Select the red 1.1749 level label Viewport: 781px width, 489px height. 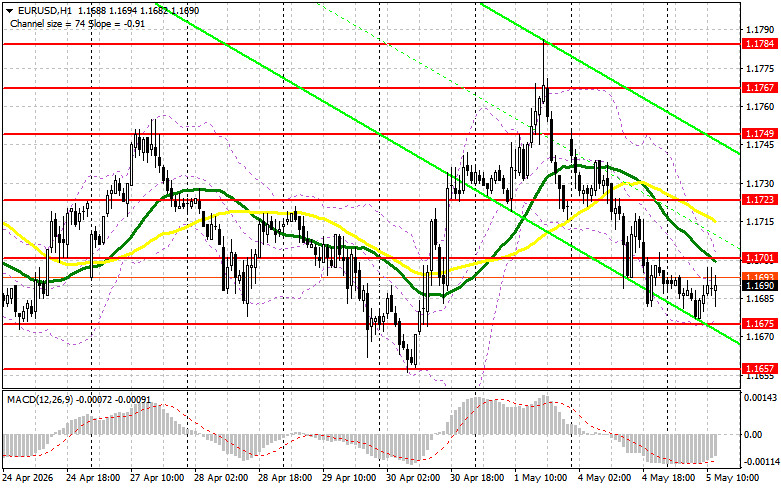(x=760, y=133)
